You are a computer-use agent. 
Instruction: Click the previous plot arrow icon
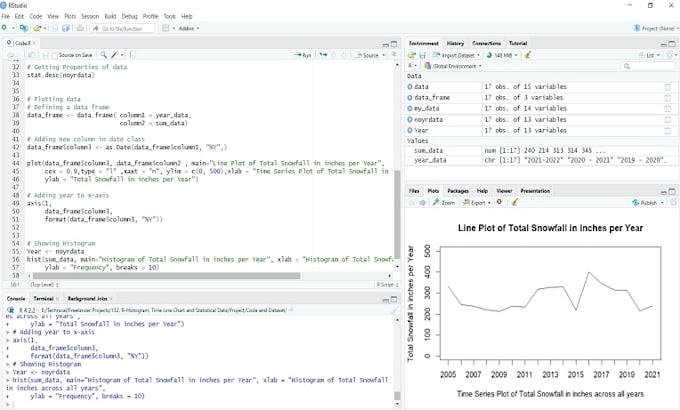pos(412,203)
